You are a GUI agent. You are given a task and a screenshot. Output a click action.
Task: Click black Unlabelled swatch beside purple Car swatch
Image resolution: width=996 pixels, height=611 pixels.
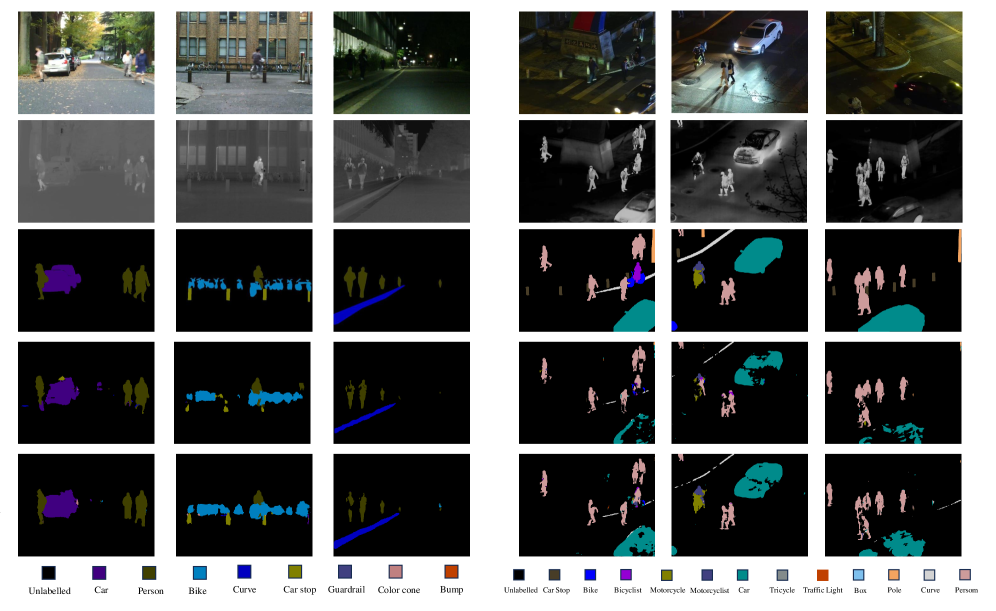coord(48,573)
